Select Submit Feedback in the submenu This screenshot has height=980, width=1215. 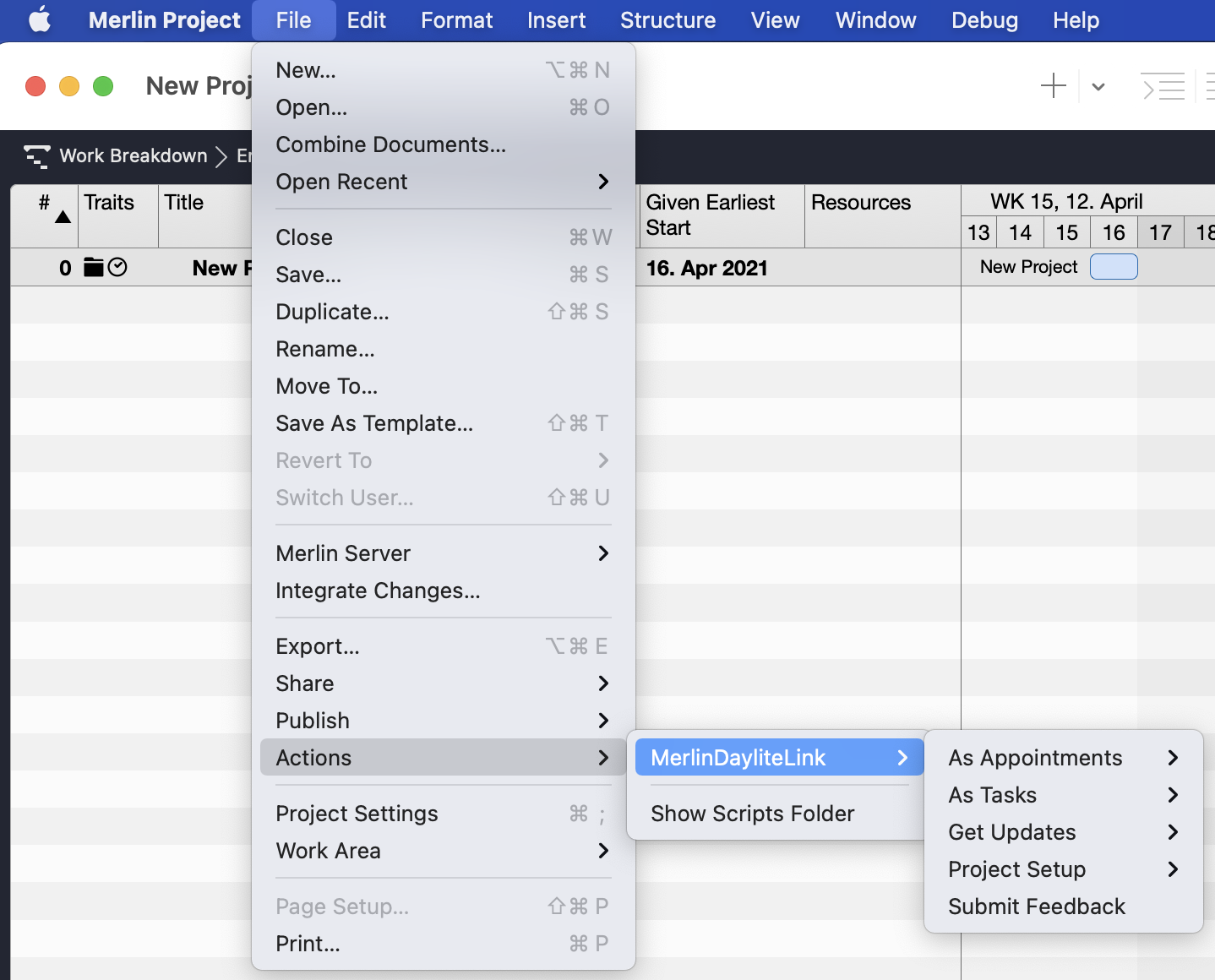click(x=1037, y=906)
